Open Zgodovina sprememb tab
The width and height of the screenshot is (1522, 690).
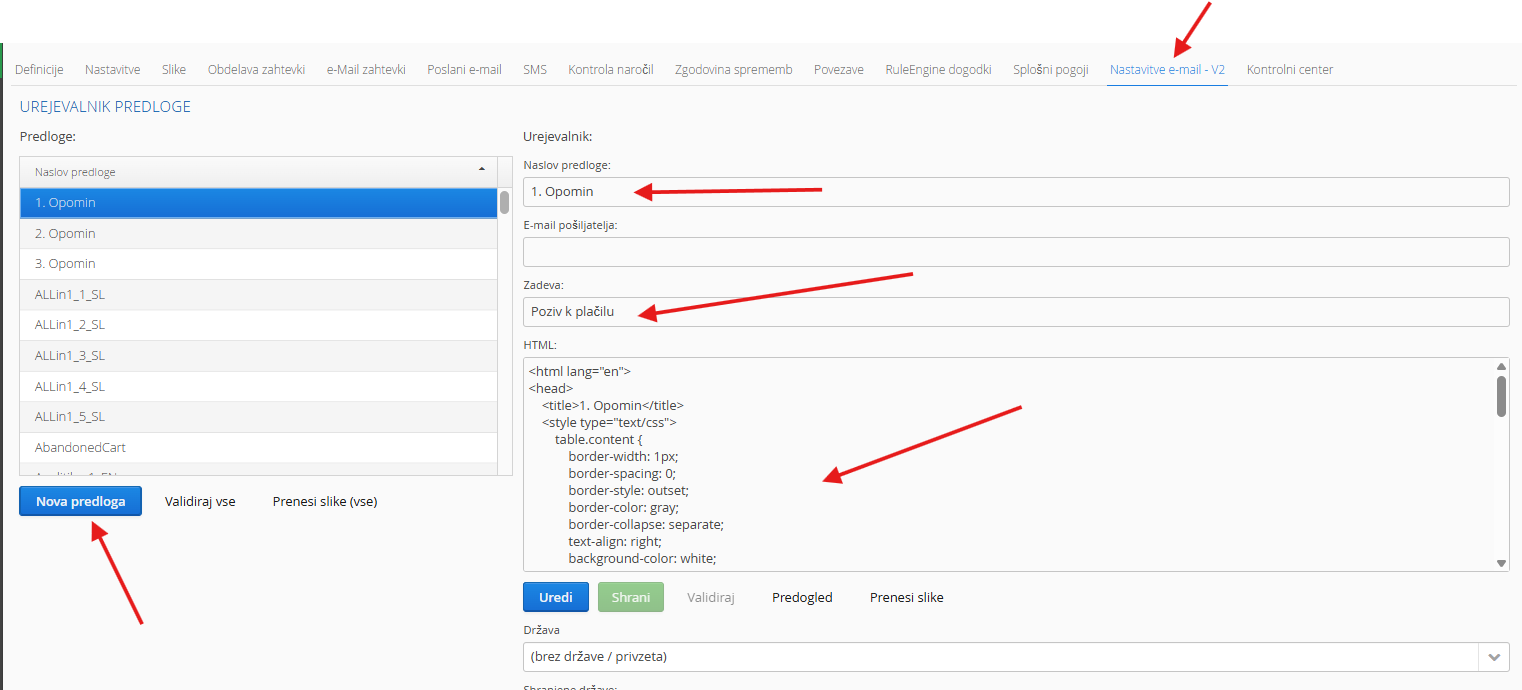click(x=734, y=69)
